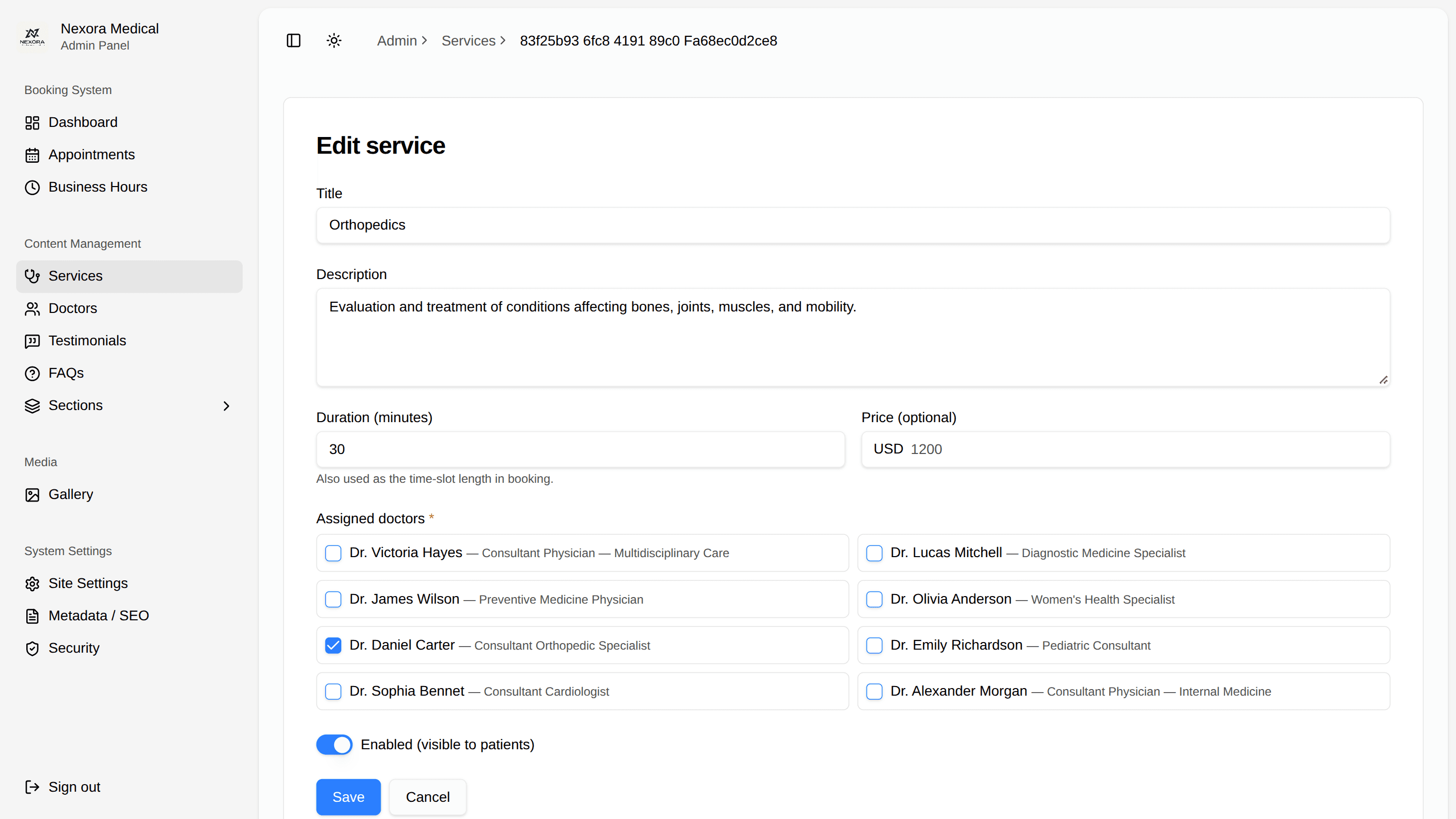Image resolution: width=1456 pixels, height=819 pixels.
Task: Click into the Description textarea
Action: 853,337
